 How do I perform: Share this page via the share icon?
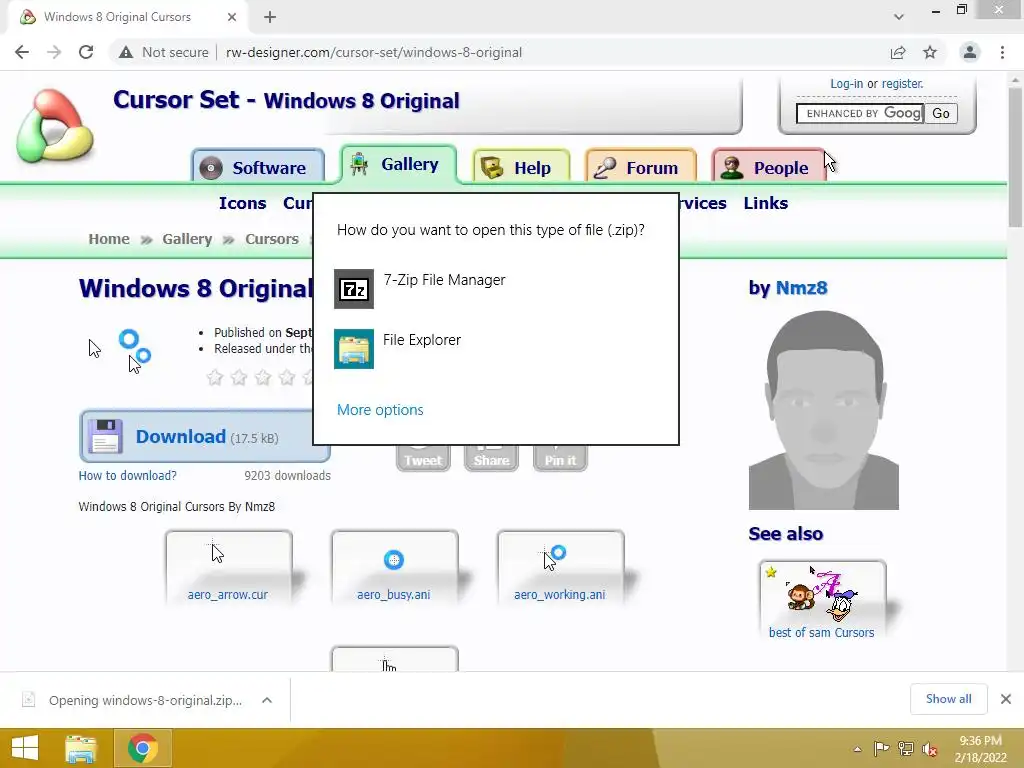pos(898,52)
